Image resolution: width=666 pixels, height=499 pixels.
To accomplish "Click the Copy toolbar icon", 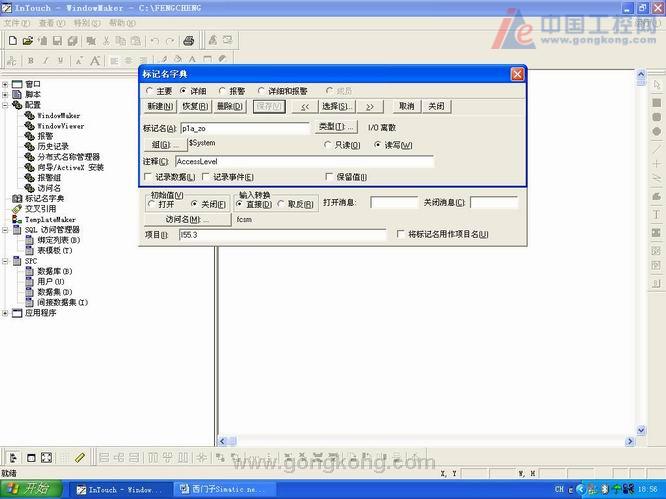I will pos(121,40).
